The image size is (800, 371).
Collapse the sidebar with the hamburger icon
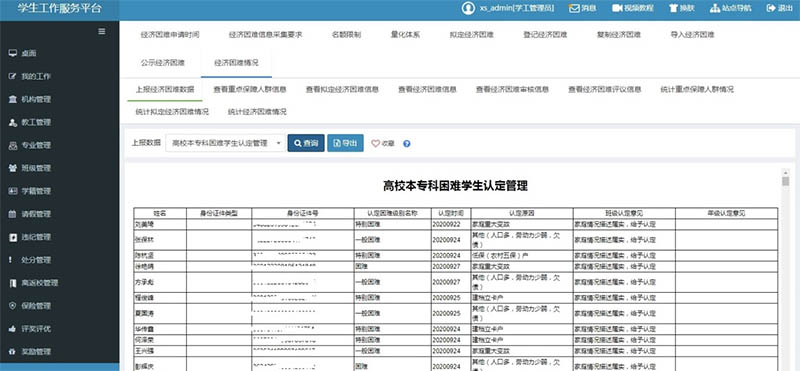pos(102,31)
